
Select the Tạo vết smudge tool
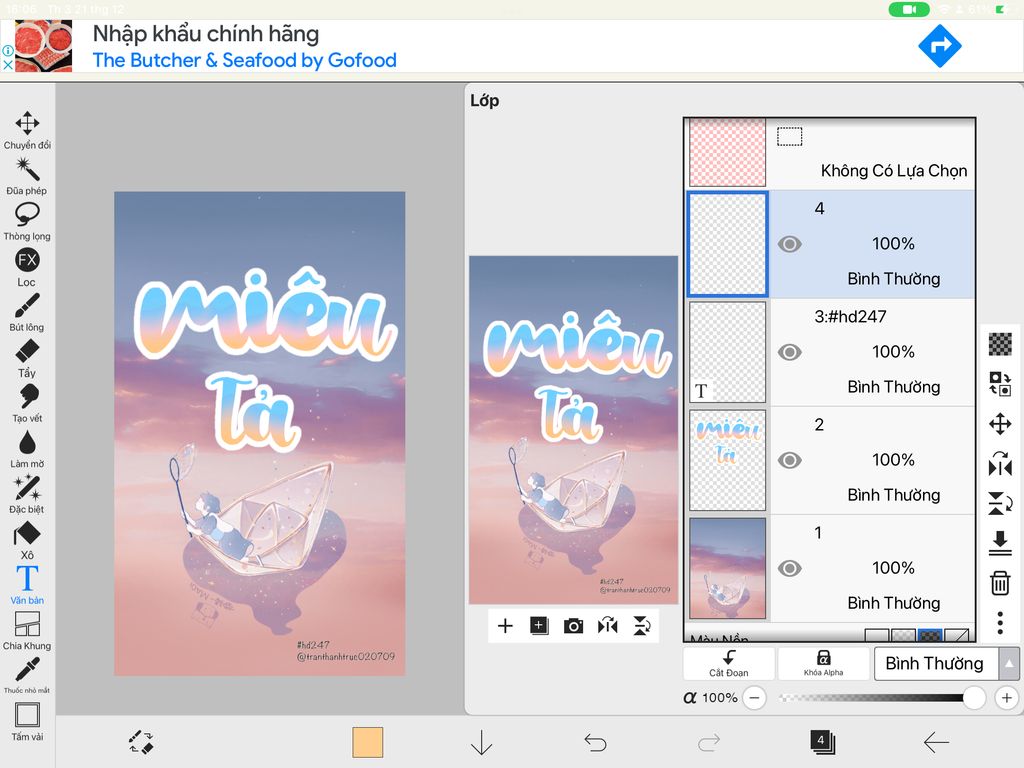[x=27, y=404]
